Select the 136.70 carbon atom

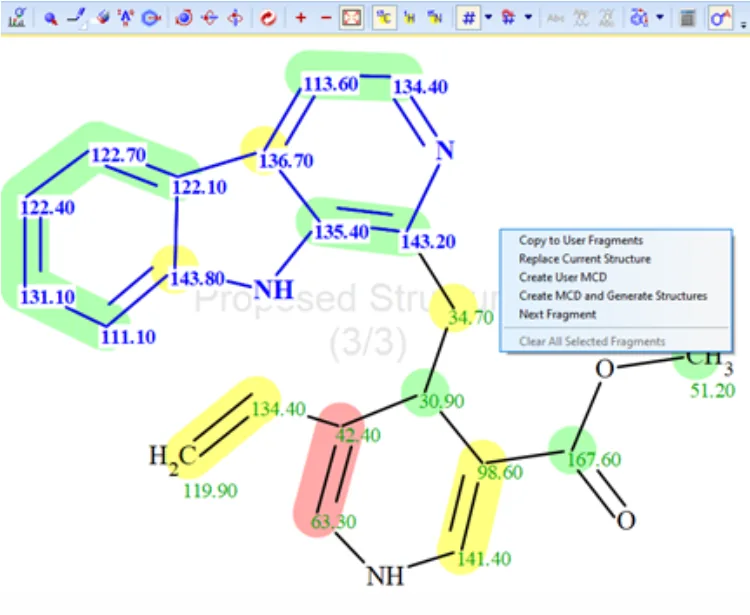[286, 161]
